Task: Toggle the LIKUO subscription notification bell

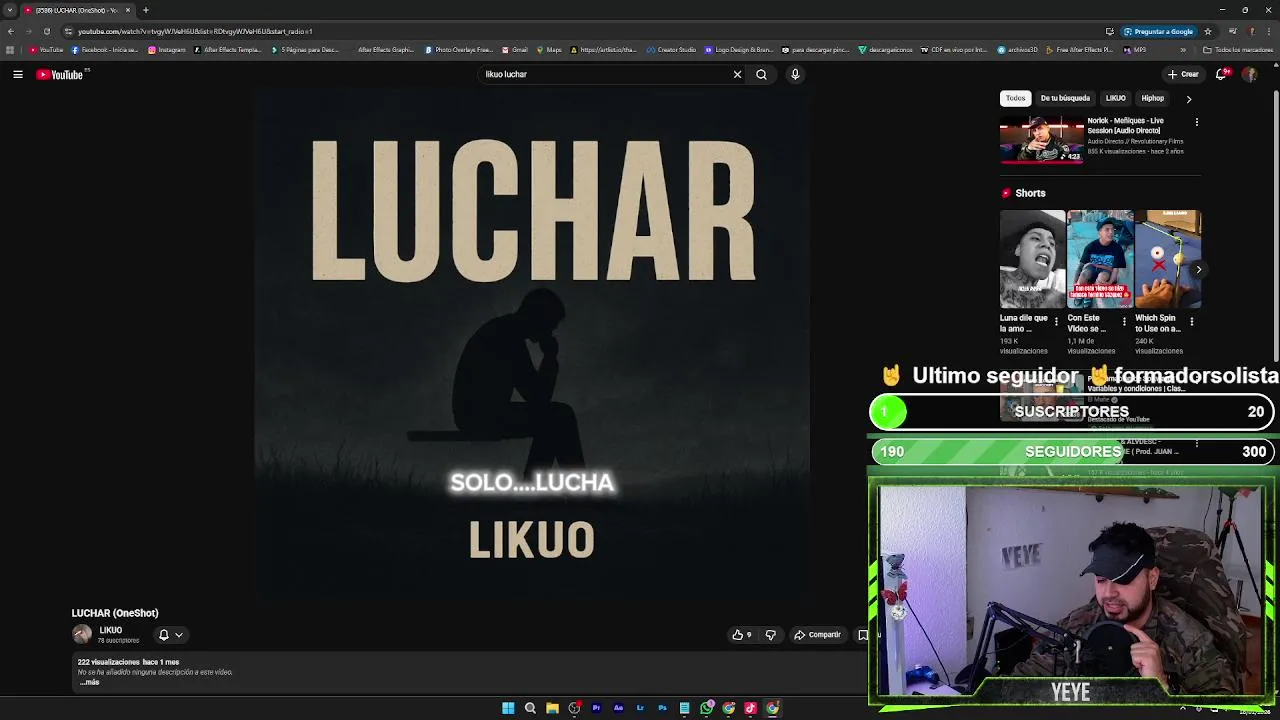Action: point(164,635)
